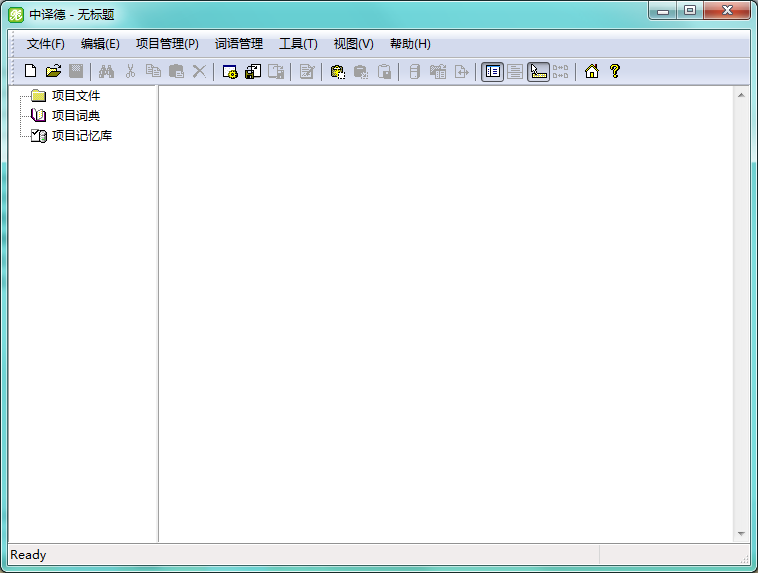The image size is (758, 573).
Task: Open the 编辑(E) menu
Action: tap(100, 44)
